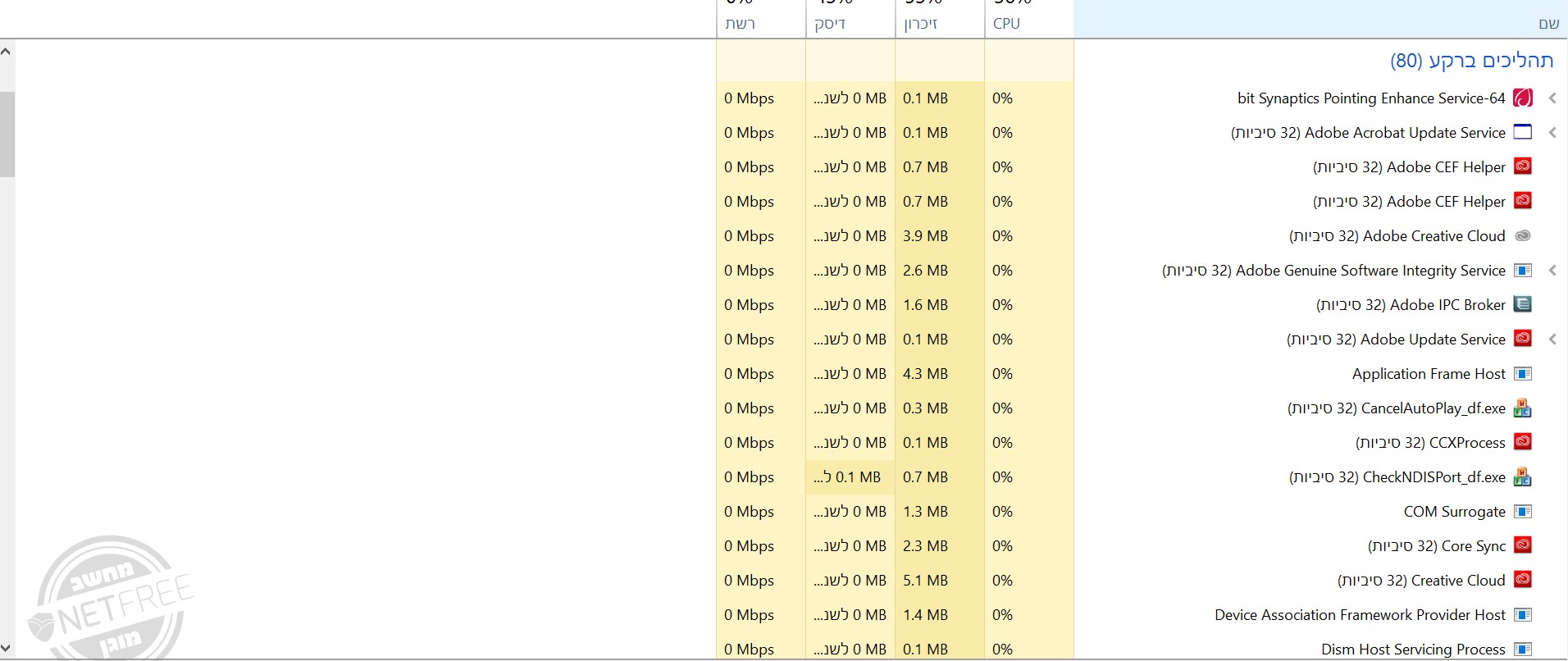Expand the Adobe Genuine Software Integrity Service row
This screenshot has width=1568, height=661.
coord(1552,271)
